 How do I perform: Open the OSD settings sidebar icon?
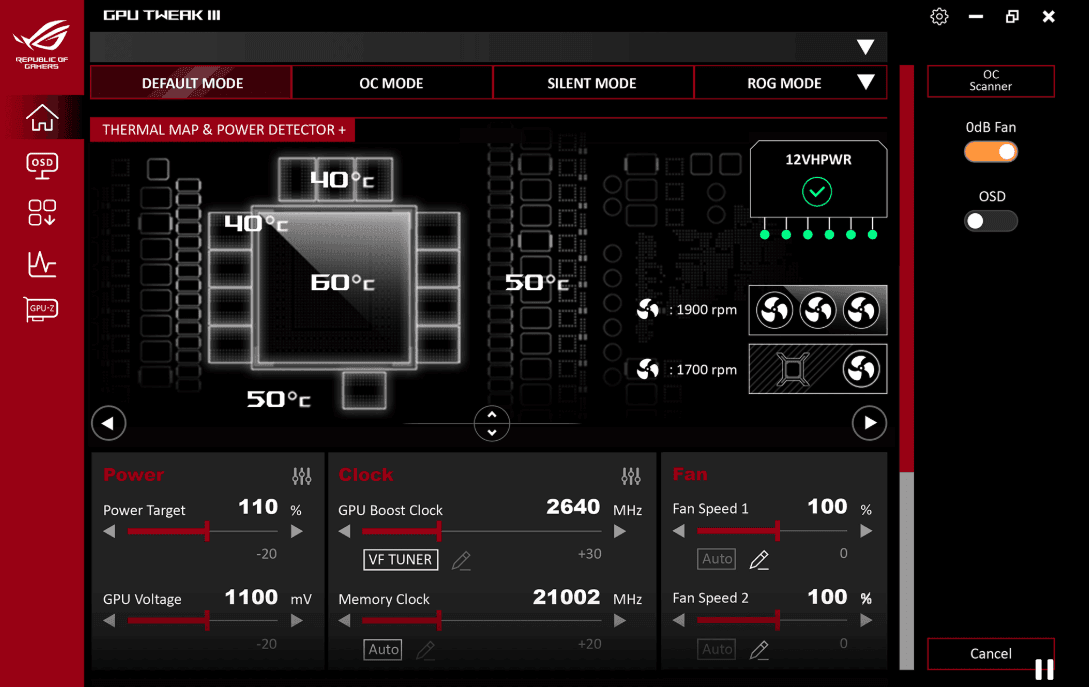[42, 166]
